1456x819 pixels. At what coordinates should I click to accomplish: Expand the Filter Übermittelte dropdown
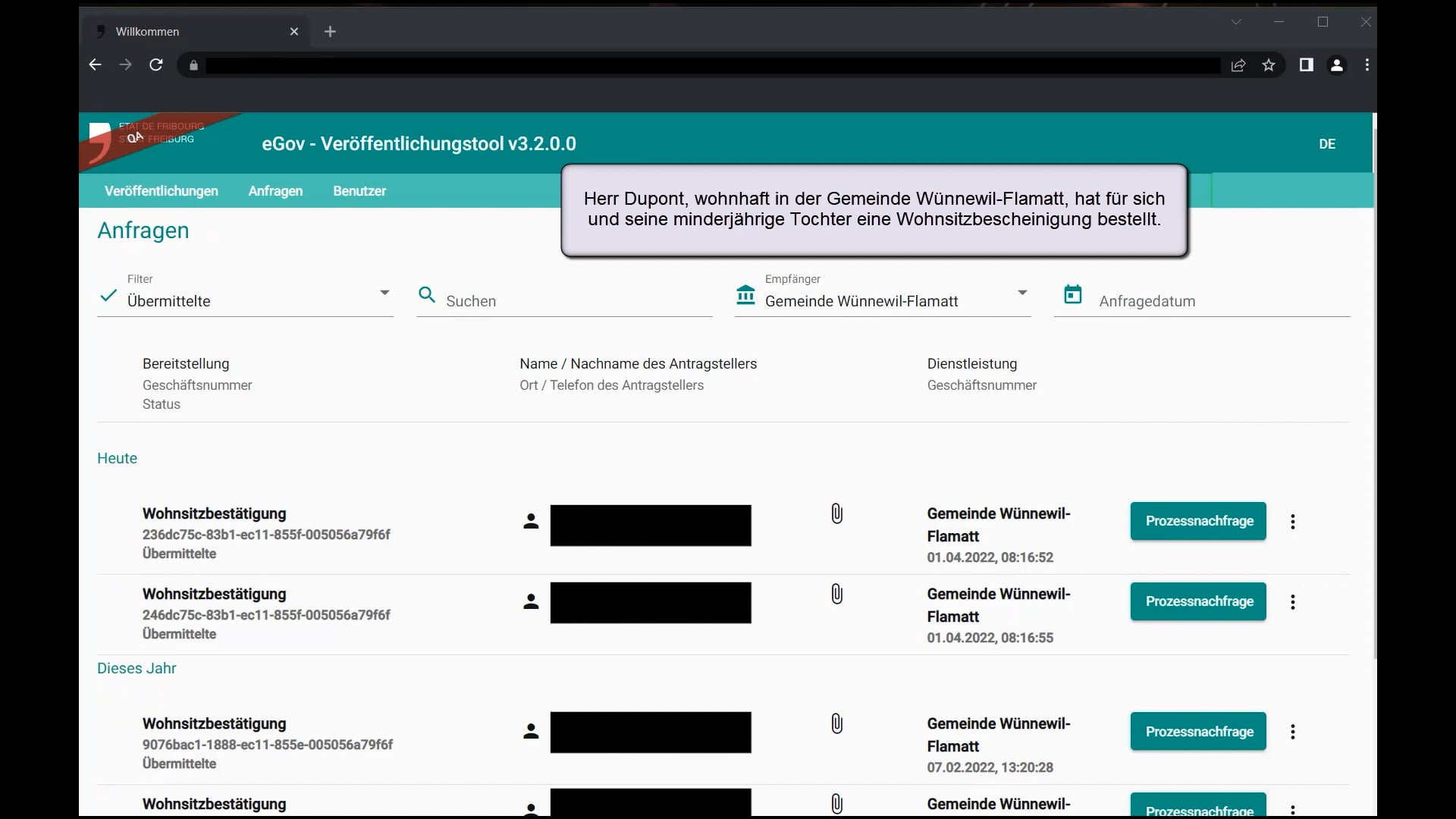click(384, 293)
